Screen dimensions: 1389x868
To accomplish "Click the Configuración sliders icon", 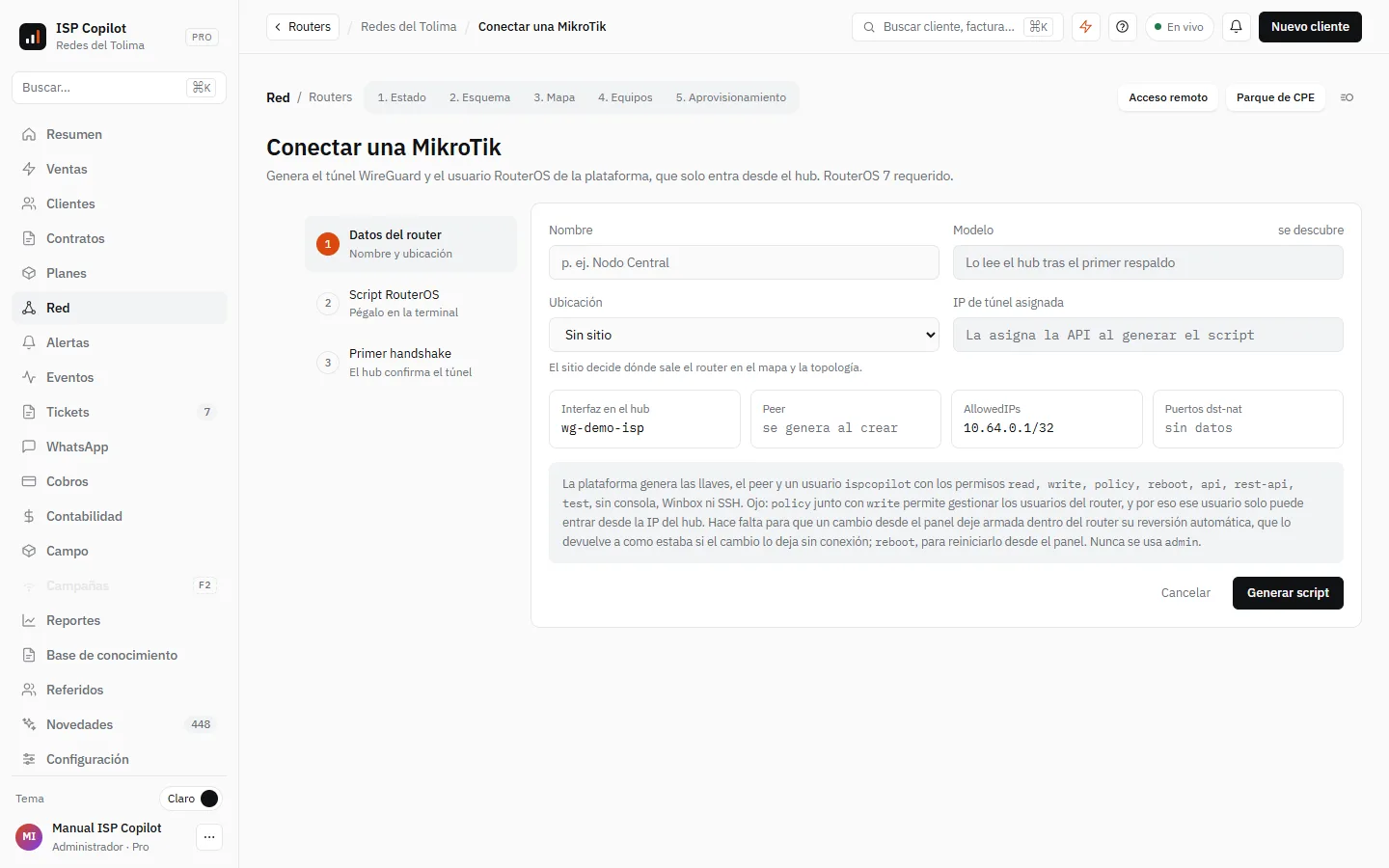I will click(x=29, y=759).
